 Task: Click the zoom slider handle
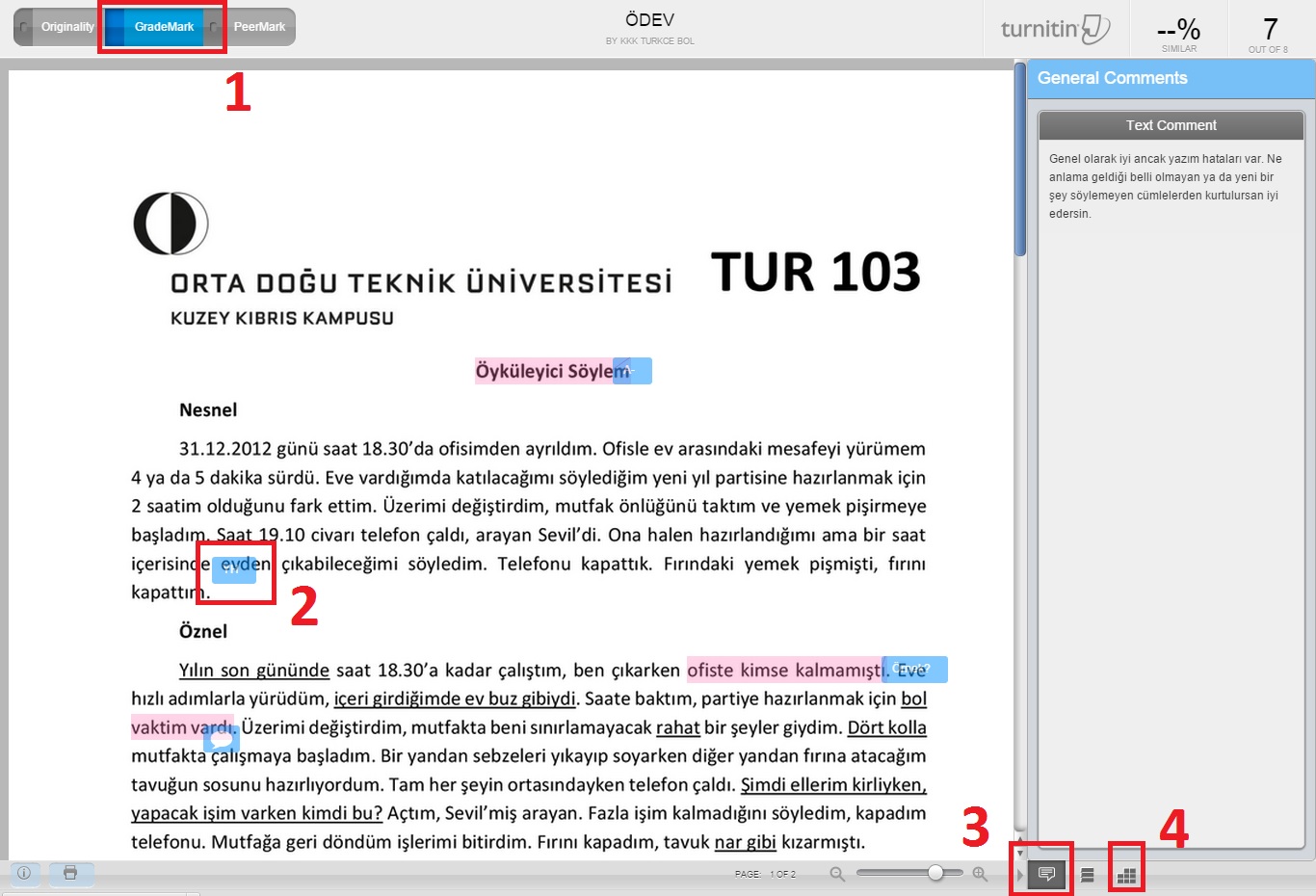935,873
